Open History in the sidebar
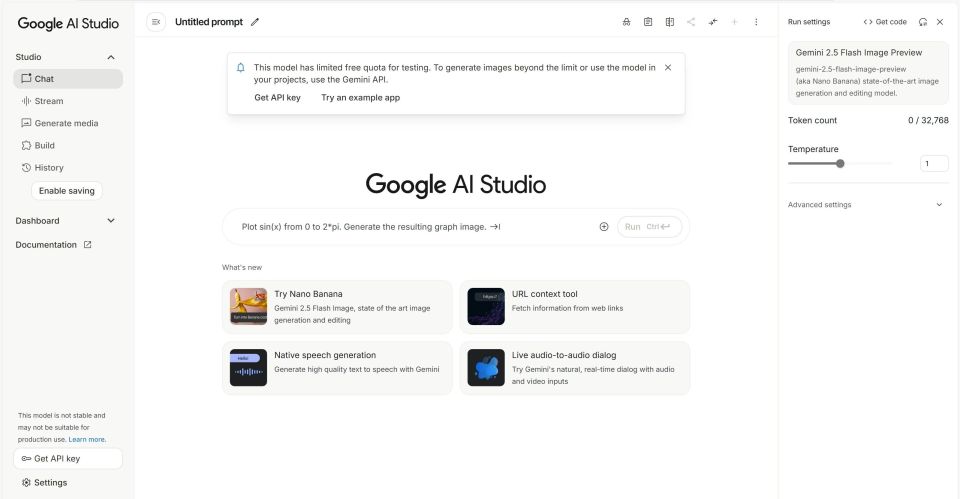The height and width of the screenshot is (499, 960). [68, 167]
